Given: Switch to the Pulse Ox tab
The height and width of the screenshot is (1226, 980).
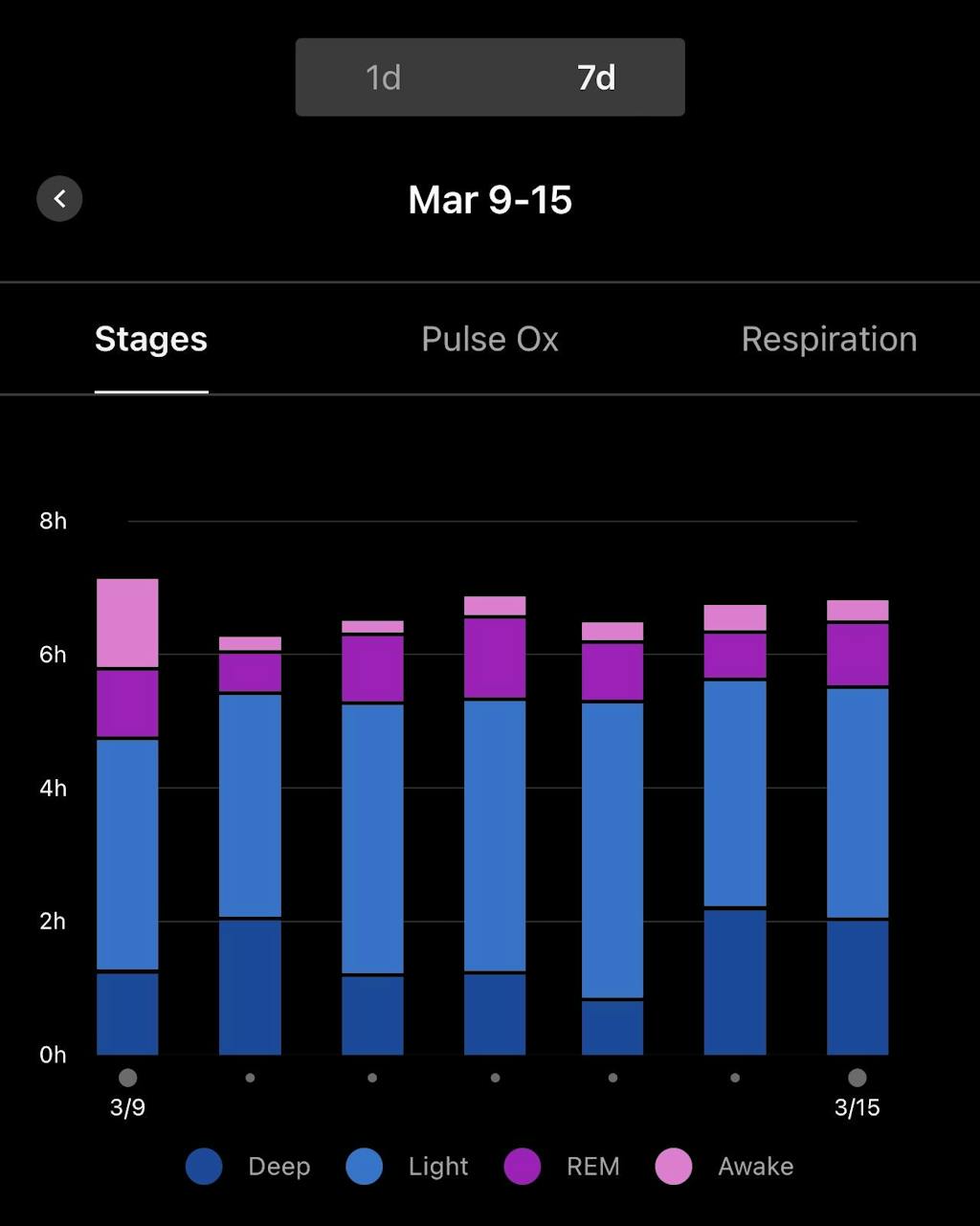Looking at the screenshot, I should [489, 339].
